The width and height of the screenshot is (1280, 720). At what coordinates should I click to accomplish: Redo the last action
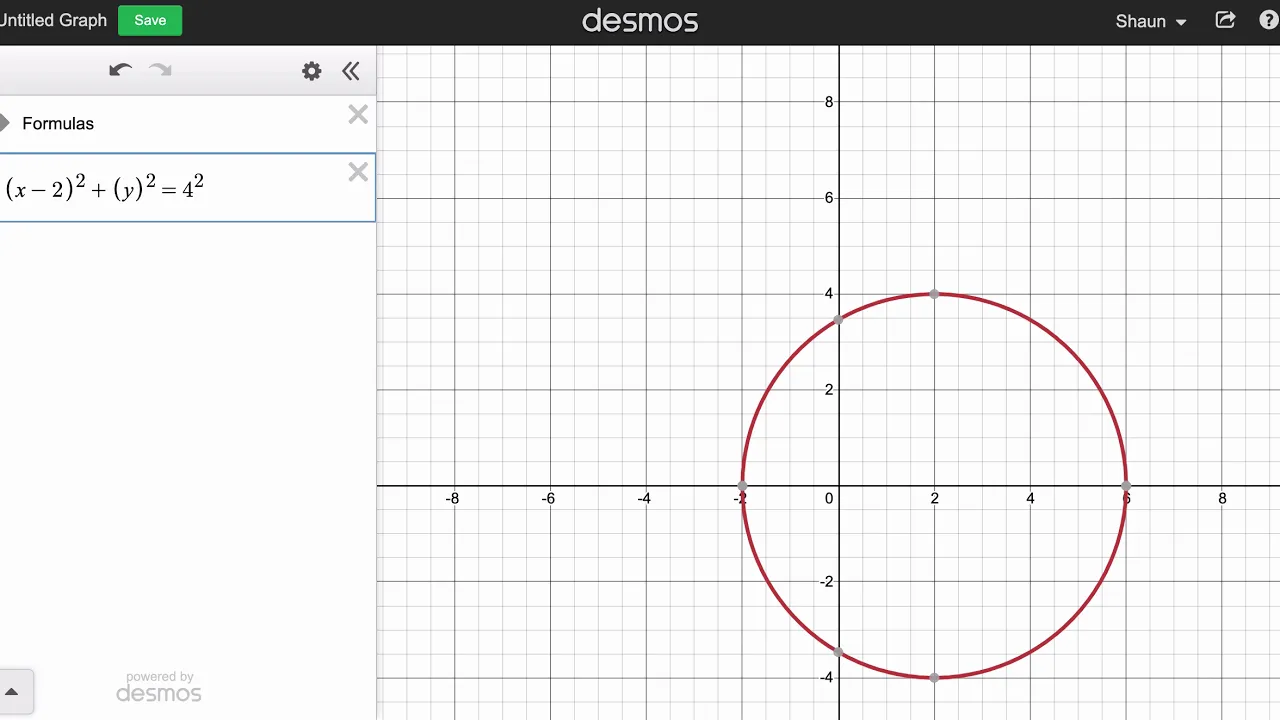[x=160, y=70]
